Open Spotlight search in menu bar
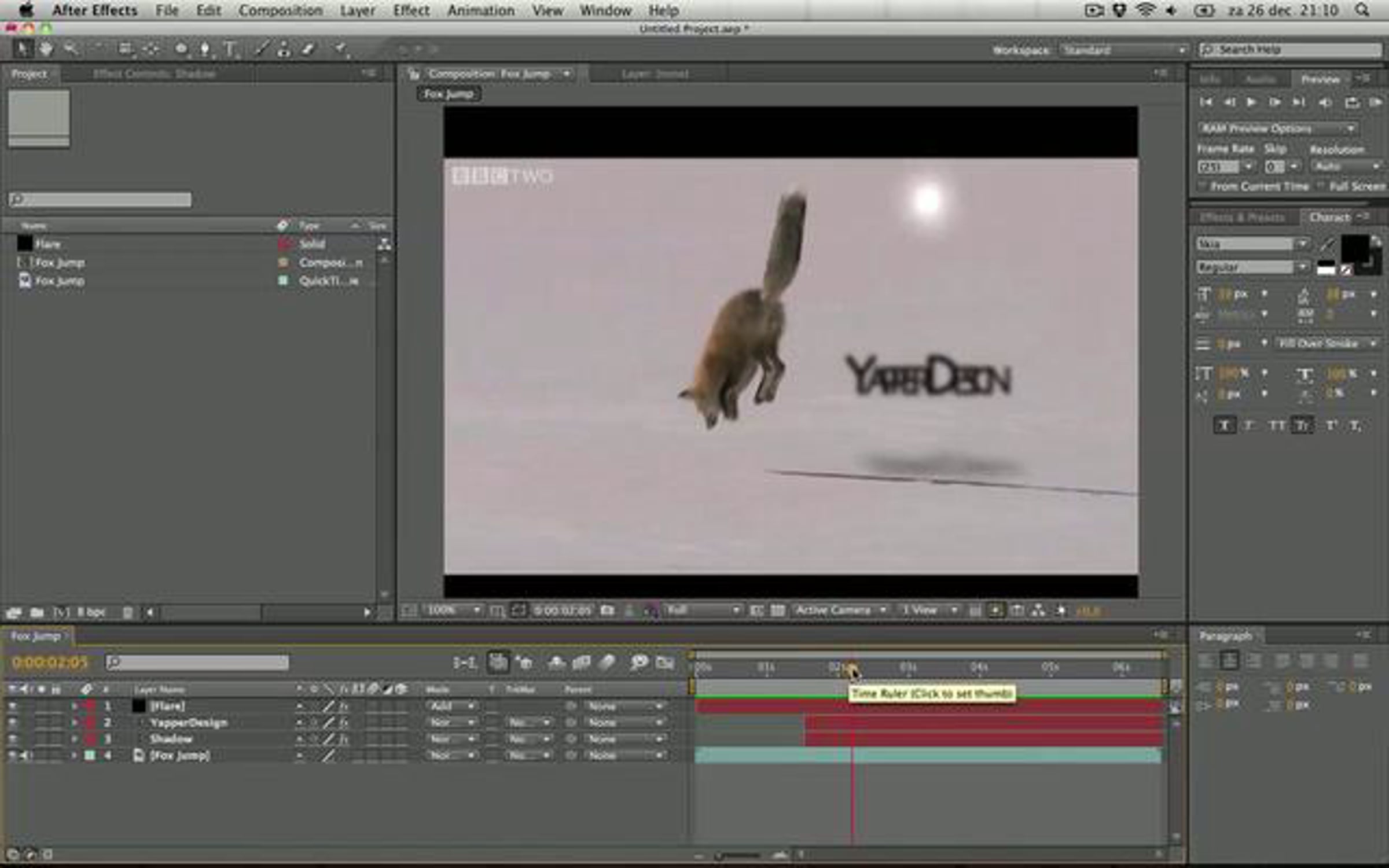 tap(1362, 10)
